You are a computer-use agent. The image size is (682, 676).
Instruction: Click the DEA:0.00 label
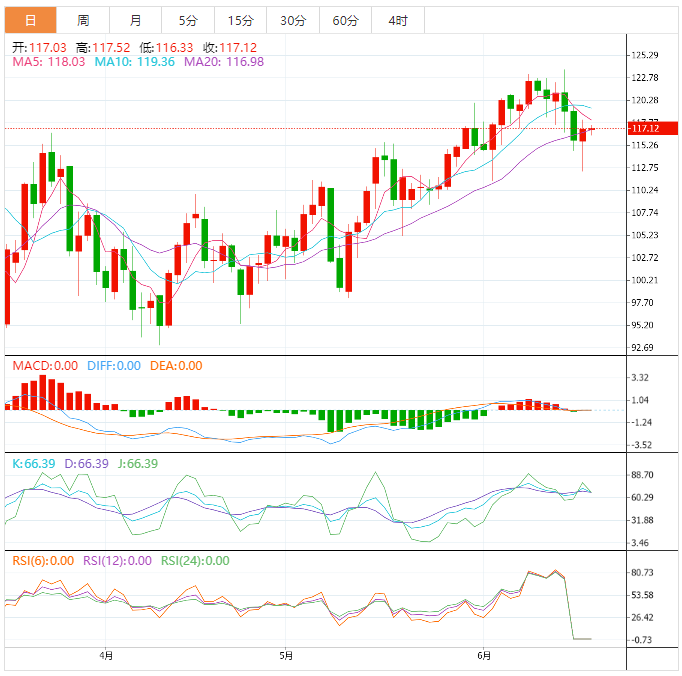176,366
